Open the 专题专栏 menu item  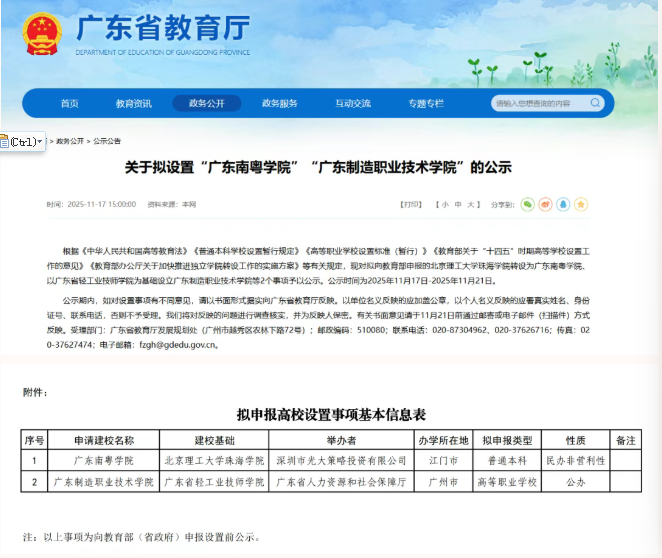425,103
